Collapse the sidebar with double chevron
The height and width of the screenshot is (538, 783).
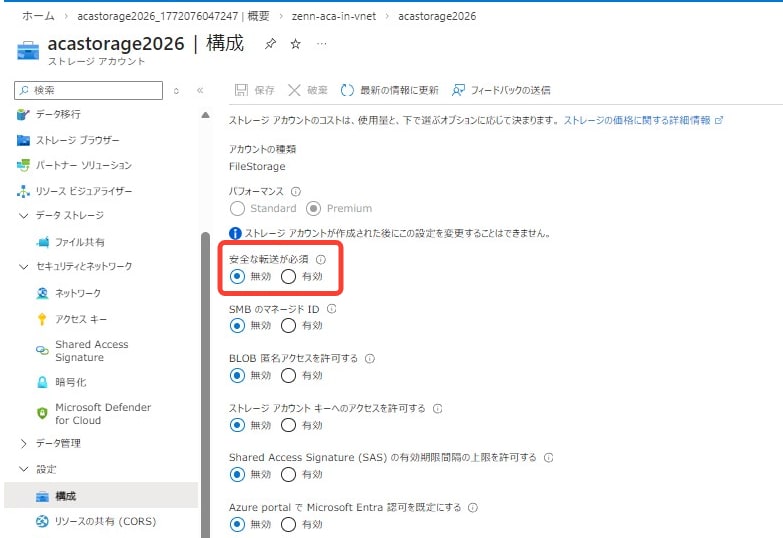[x=200, y=90]
